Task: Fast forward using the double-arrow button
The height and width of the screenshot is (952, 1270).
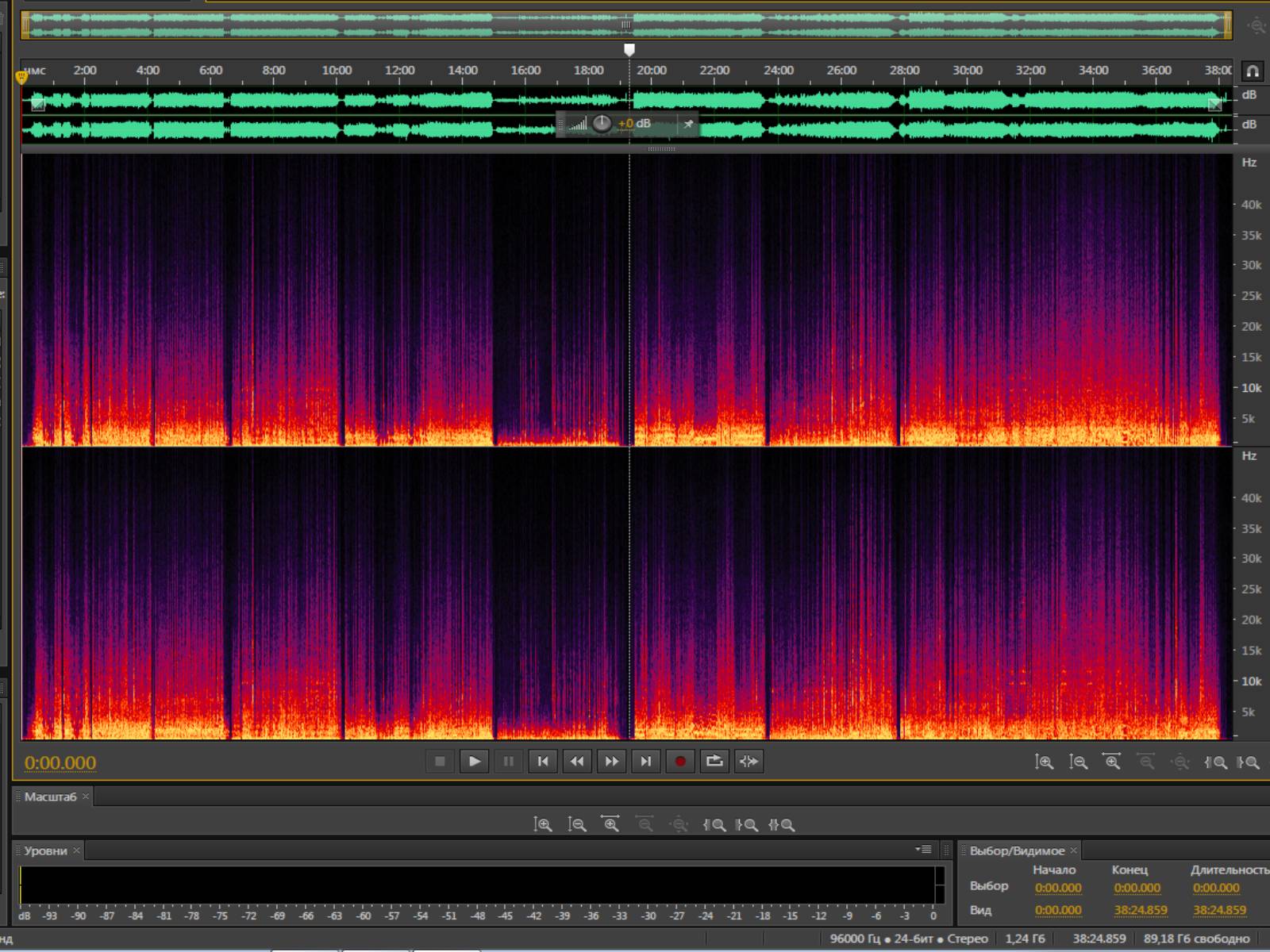Action: [611, 762]
